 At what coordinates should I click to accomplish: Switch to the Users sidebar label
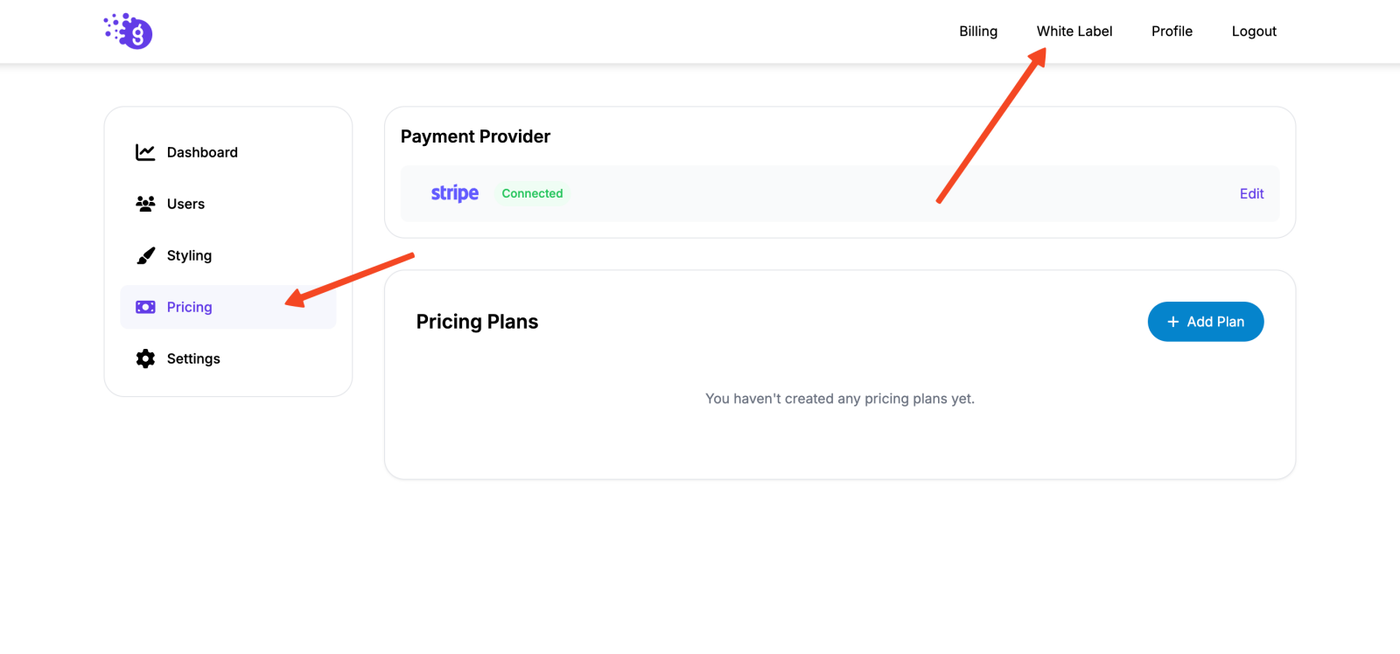click(x=186, y=204)
